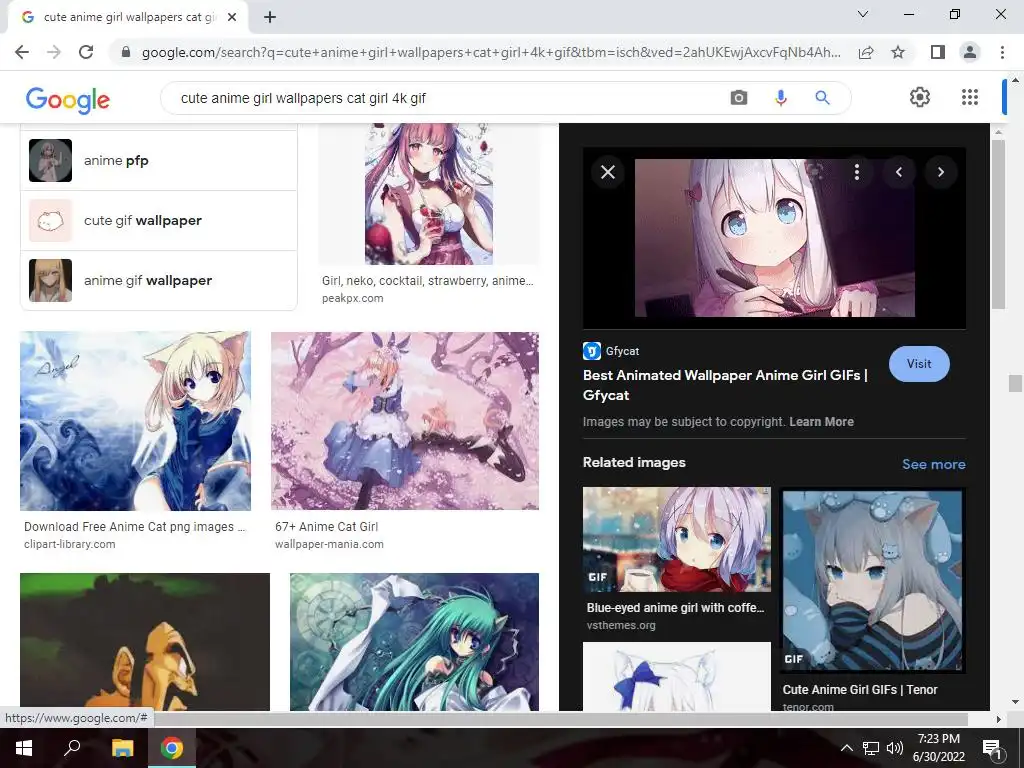This screenshot has width=1024, height=768.
Task: Click the Visit button for Gfycat
Action: pyautogui.click(x=919, y=364)
